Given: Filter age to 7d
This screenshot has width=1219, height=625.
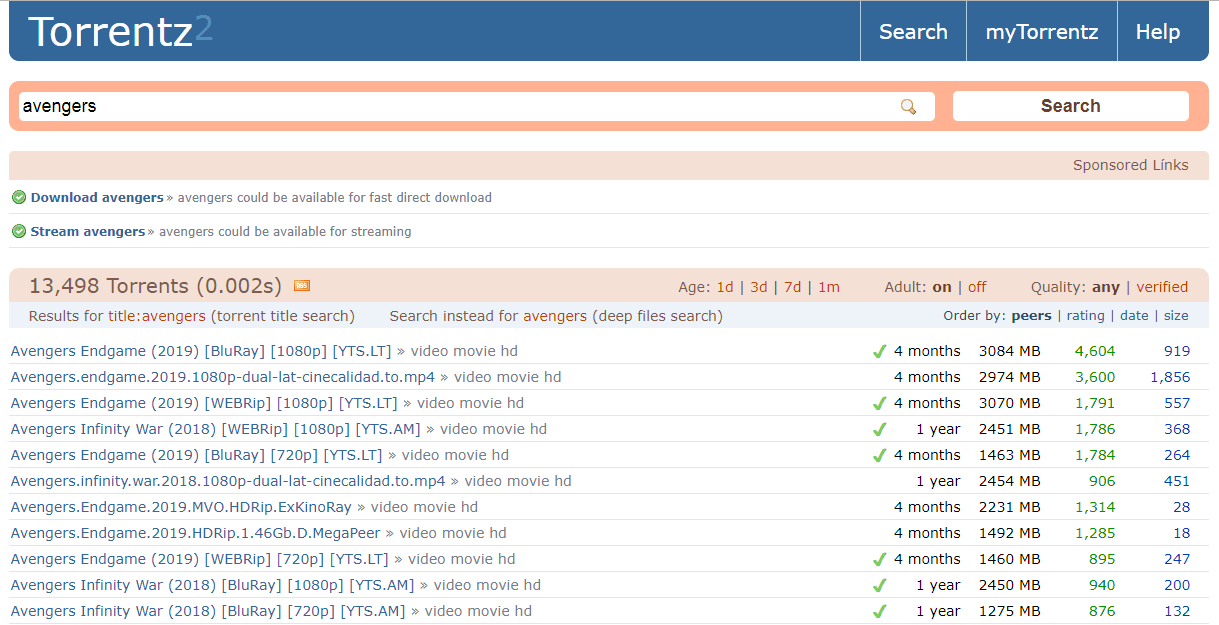Looking at the screenshot, I should click(792, 287).
